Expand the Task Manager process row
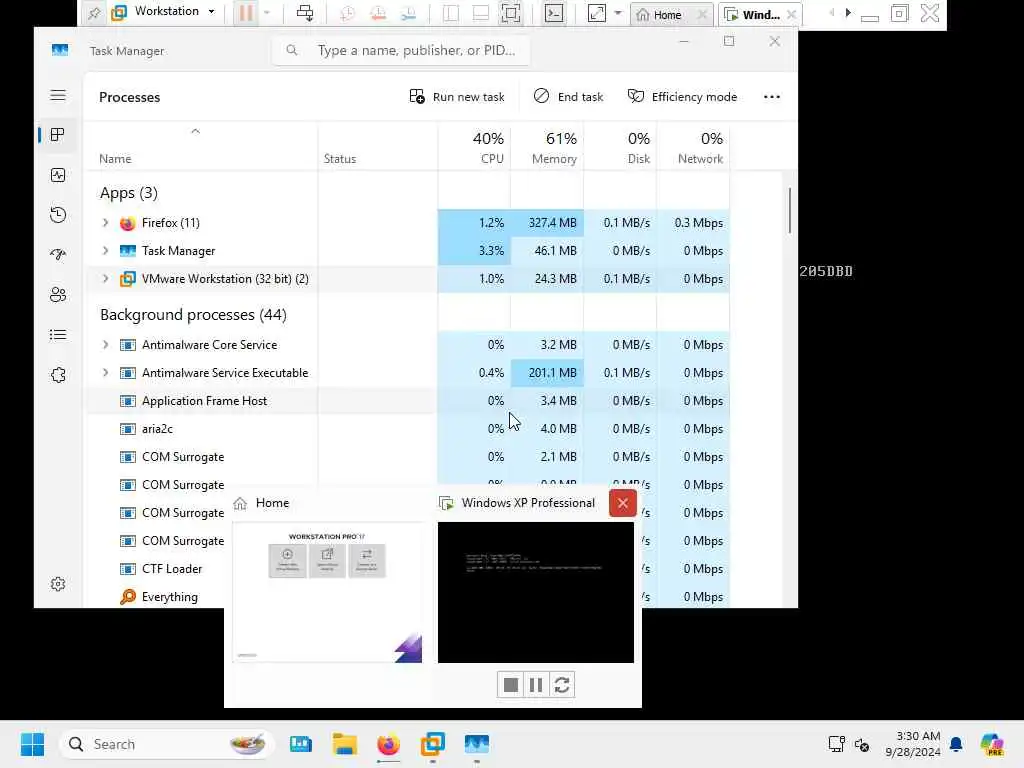1024x768 pixels. coord(105,251)
